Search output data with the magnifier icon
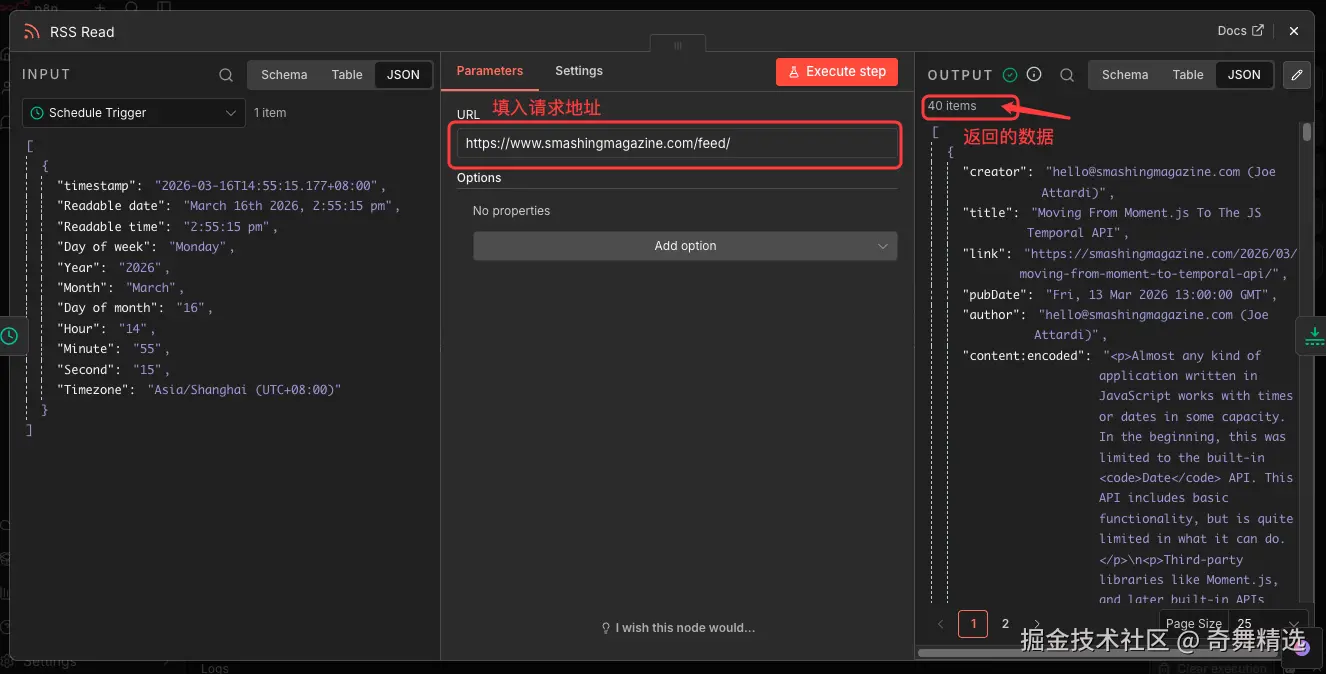Image resolution: width=1326 pixels, height=674 pixels. [x=1067, y=75]
